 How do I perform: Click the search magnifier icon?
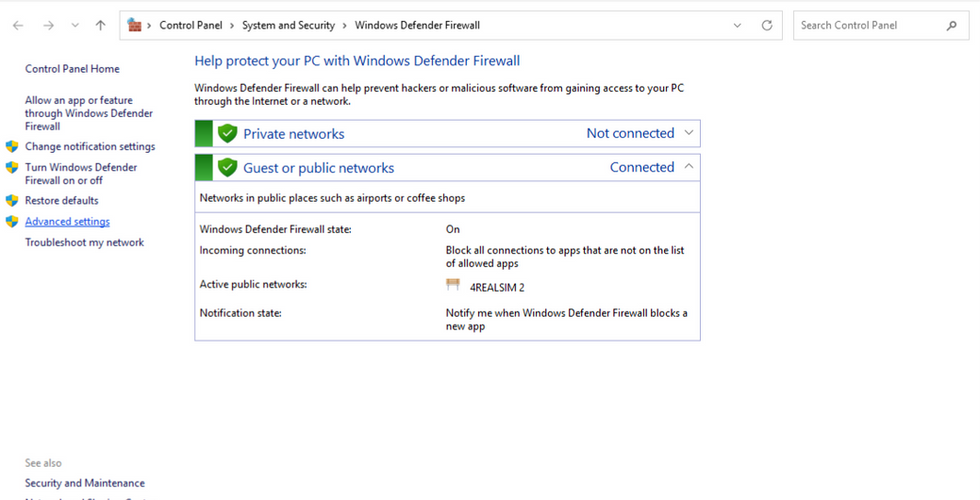tap(952, 26)
